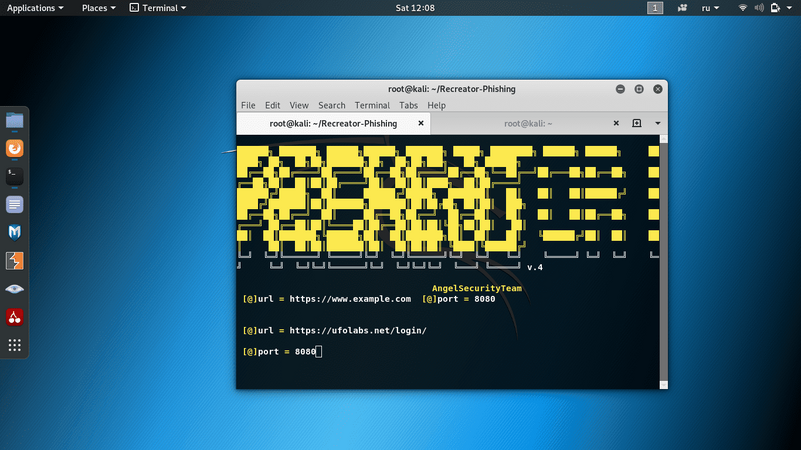801x450 pixels.
Task: Click the https://ufolabs.net/login/ url text
Action: (358, 330)
